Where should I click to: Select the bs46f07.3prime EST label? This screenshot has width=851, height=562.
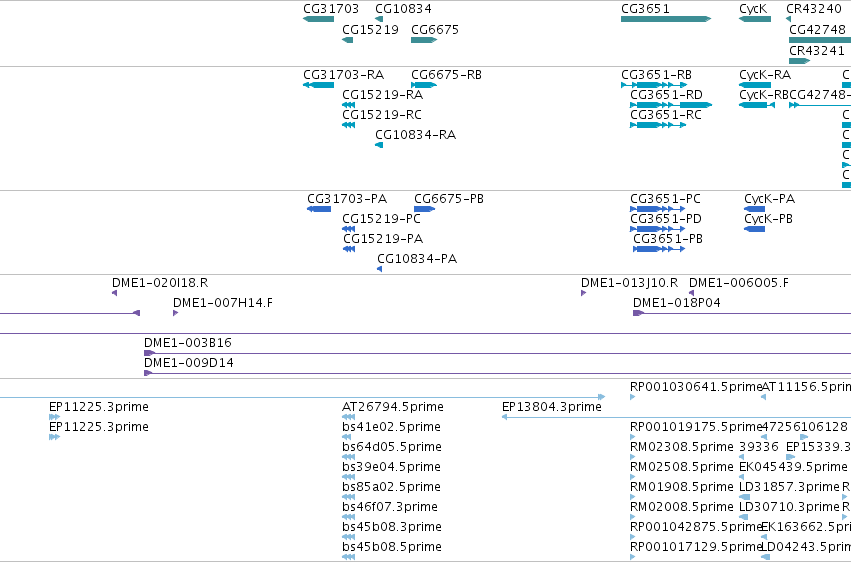(x=390, y=507)
